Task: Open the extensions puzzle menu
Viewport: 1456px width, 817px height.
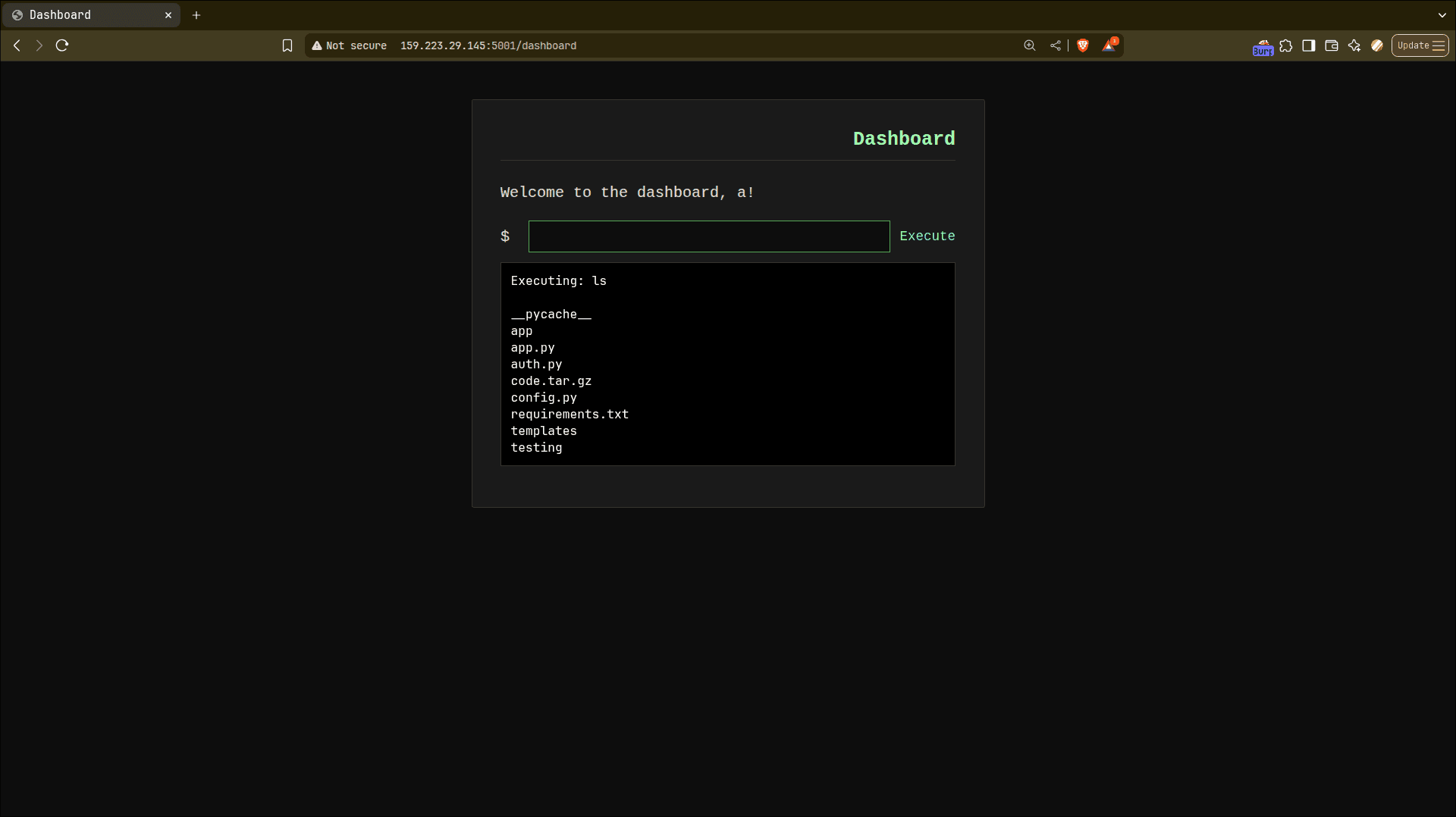Action: click(1286, 45)
